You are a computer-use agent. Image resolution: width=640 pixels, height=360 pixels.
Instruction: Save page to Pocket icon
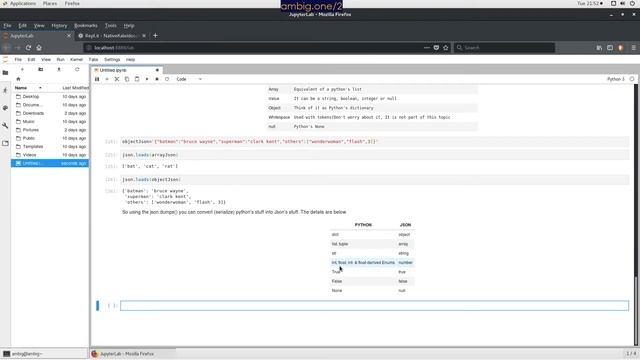436,48
